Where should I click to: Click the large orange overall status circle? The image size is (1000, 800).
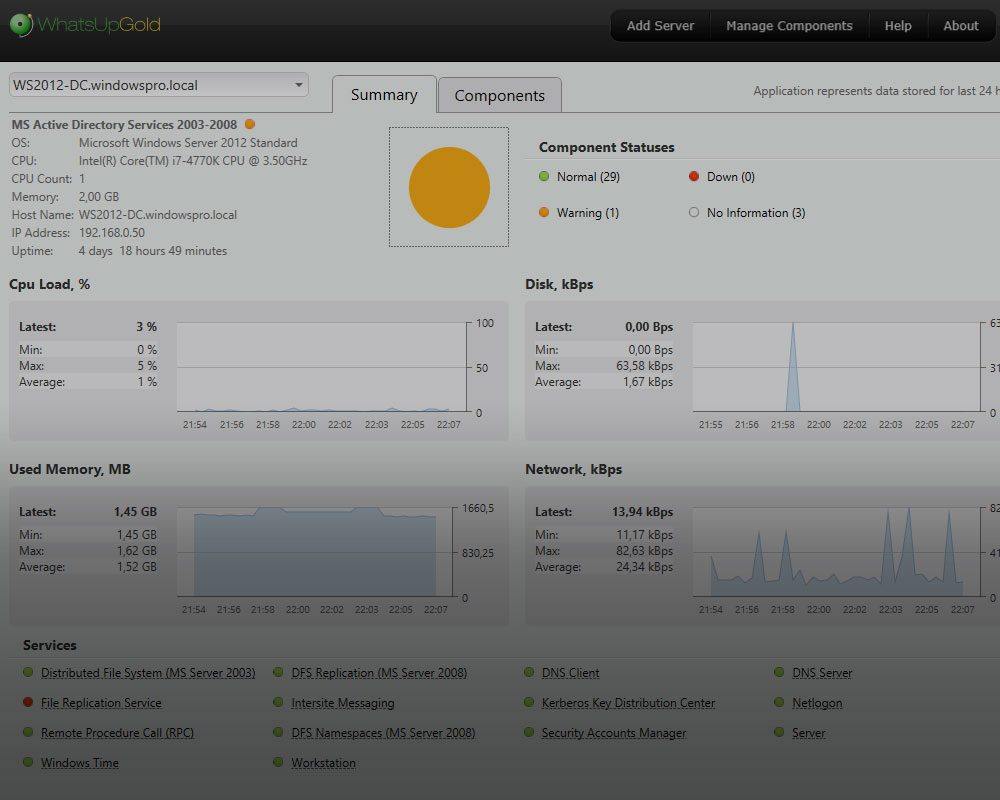click(x=449, y=188)
